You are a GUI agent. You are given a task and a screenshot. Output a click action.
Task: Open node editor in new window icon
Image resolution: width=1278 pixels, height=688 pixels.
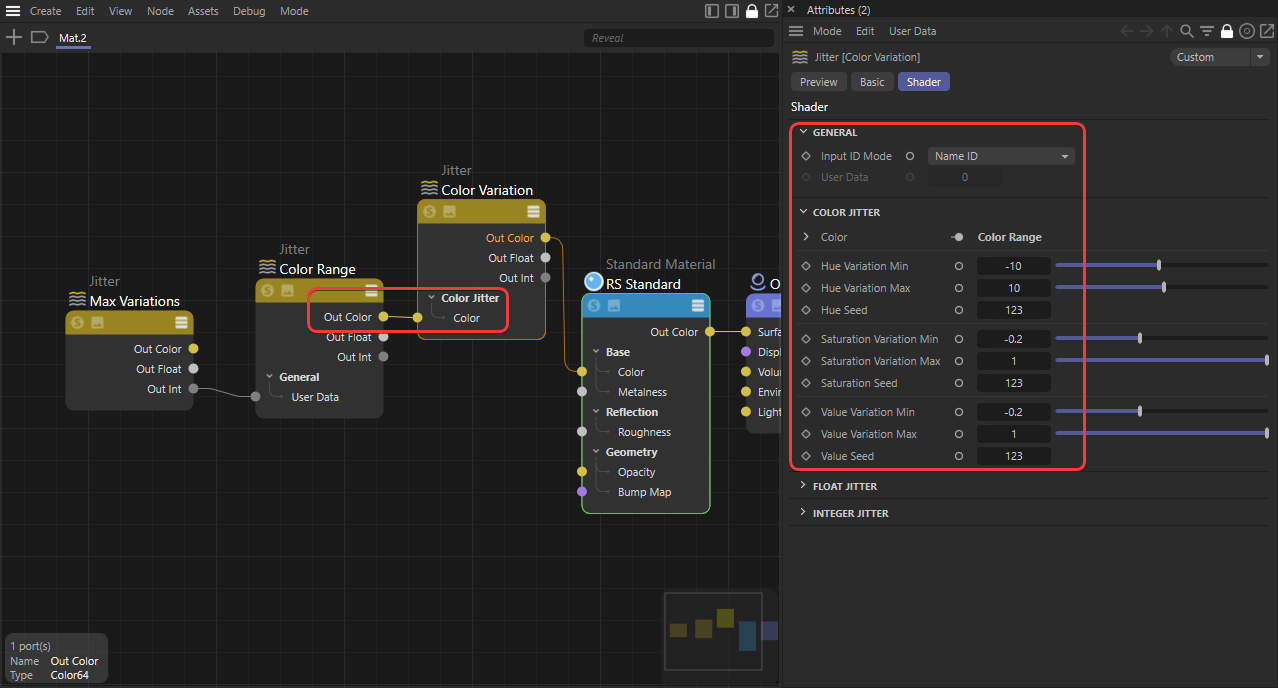pos(771,11)
